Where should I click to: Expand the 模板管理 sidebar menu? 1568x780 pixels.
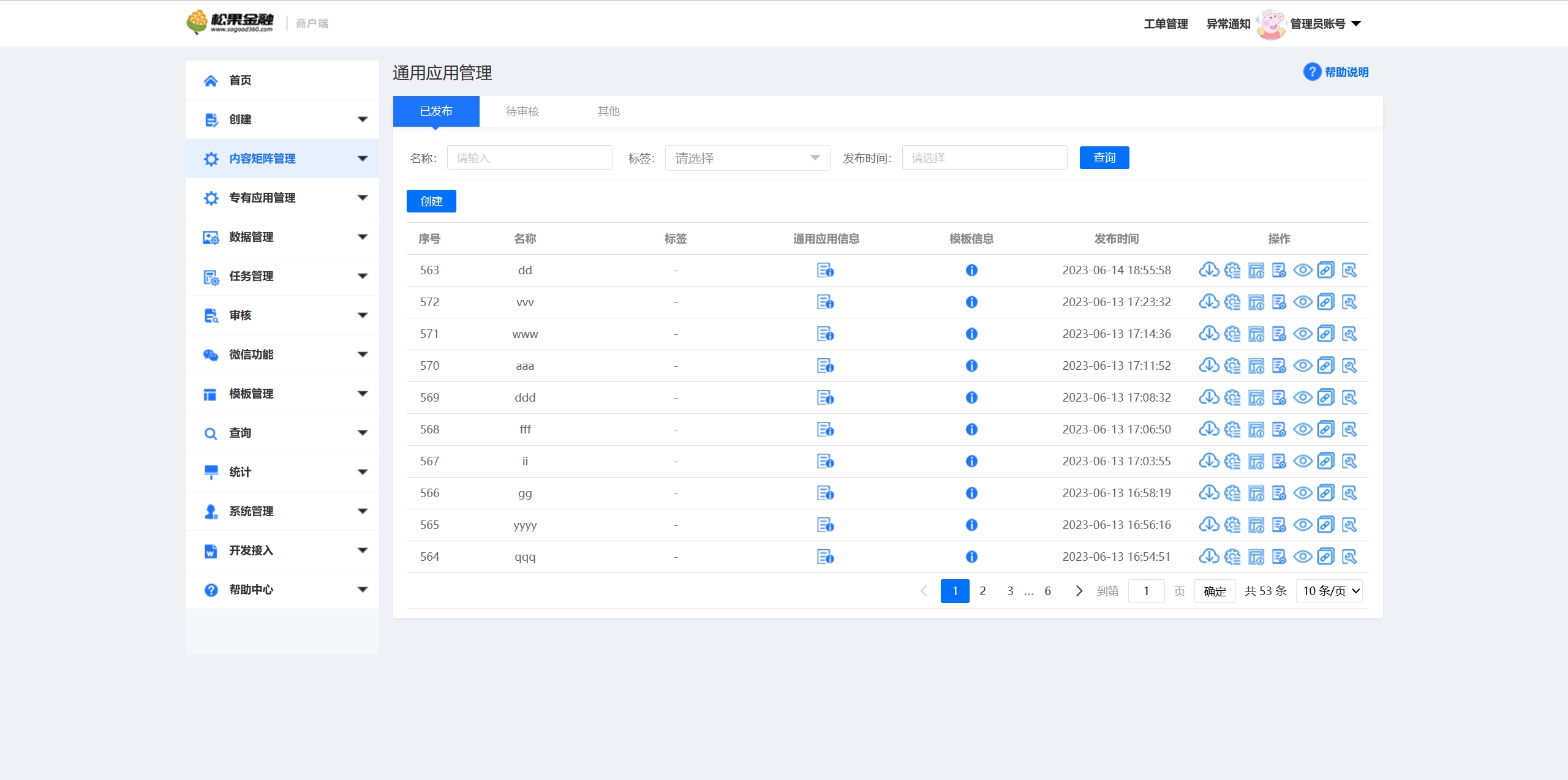pyautogui.click(x=282, y=394)
